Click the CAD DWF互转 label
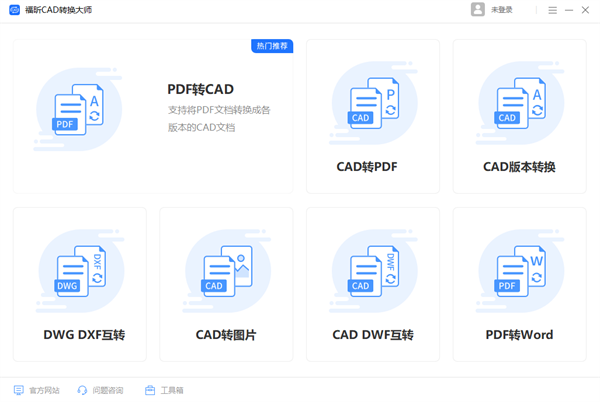This screenshot has height=402, width=600. 373,335
